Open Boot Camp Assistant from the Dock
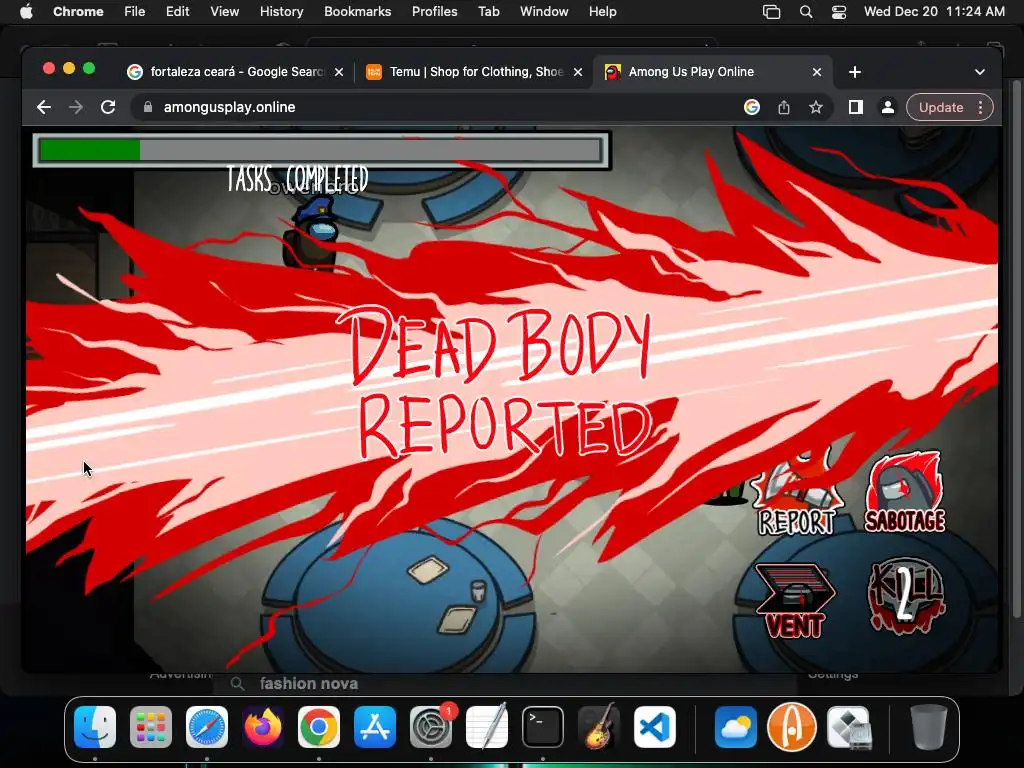This screenshot has width=1024, height=768. click(x=848, y=727)
